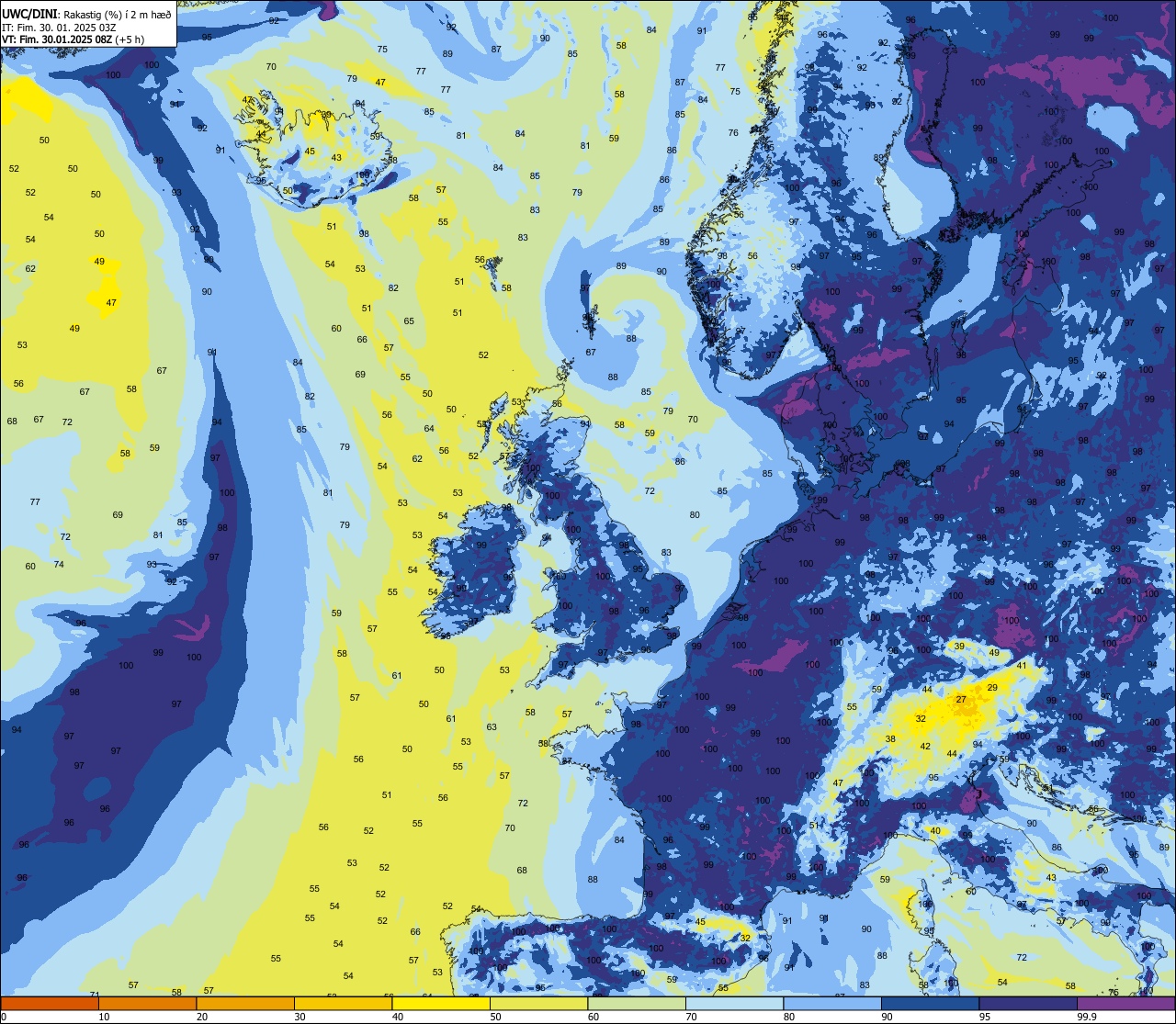Click the map value '65' north of Scotland

point(409,321)
